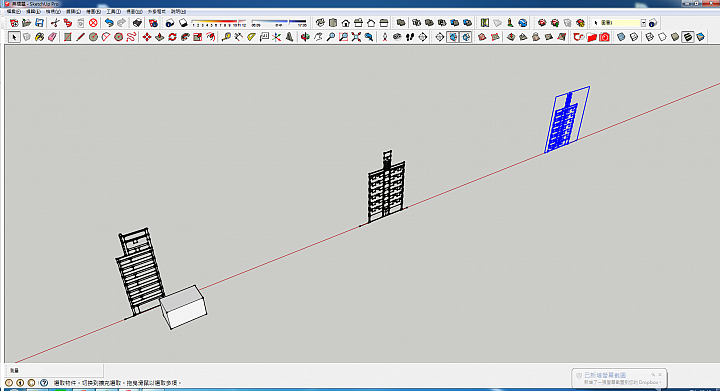Enable Hidden Line face style
720x391 pixels.
tap(662, 37)
